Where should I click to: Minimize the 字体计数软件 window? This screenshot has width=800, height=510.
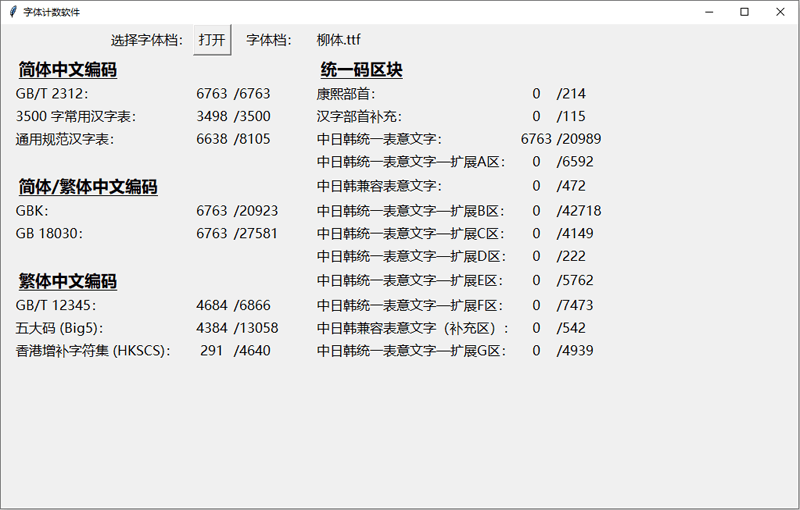click(708, 12)
